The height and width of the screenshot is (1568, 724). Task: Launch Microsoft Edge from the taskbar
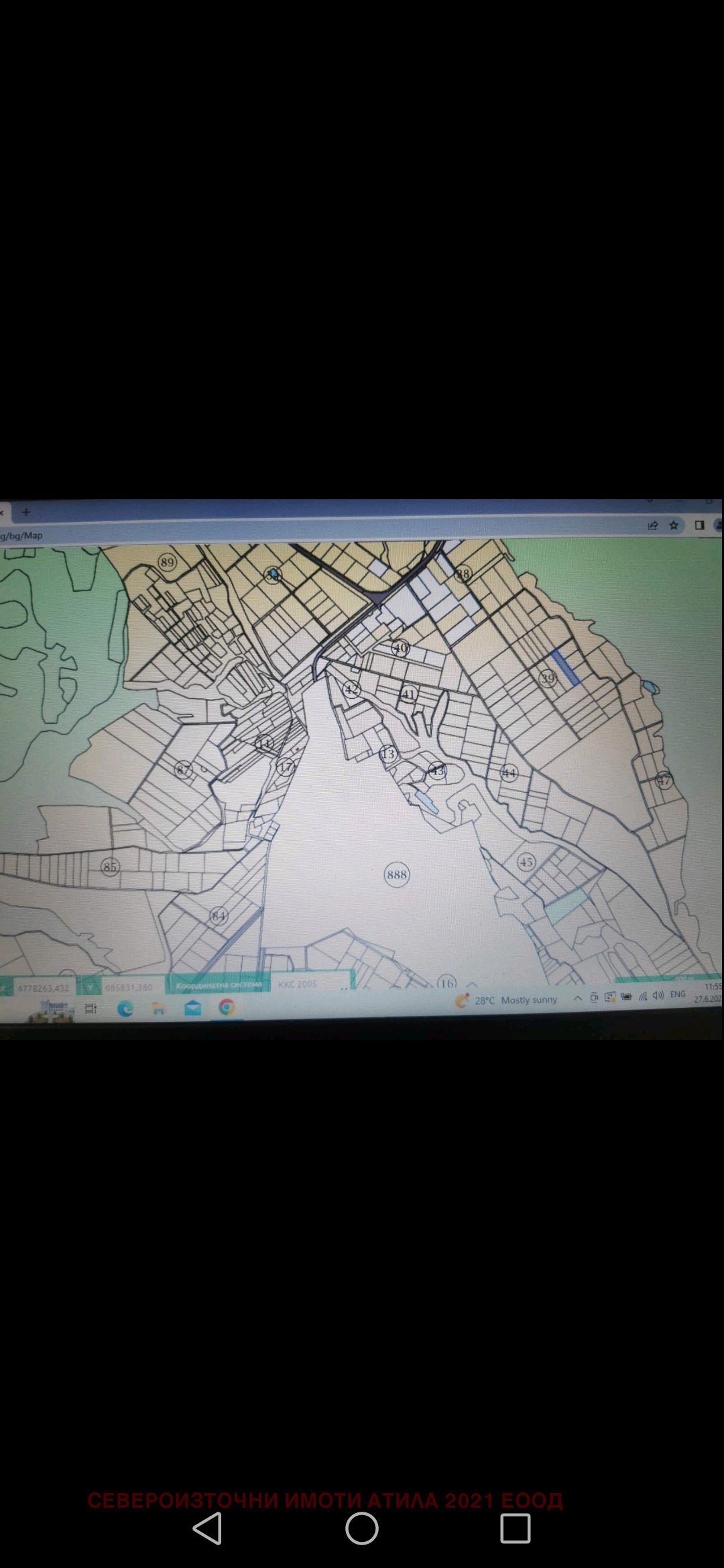(x=125, y=1008)
